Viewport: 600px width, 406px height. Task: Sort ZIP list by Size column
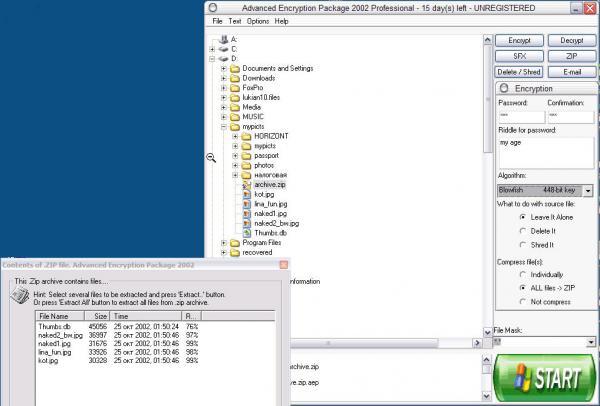point(97,316)
